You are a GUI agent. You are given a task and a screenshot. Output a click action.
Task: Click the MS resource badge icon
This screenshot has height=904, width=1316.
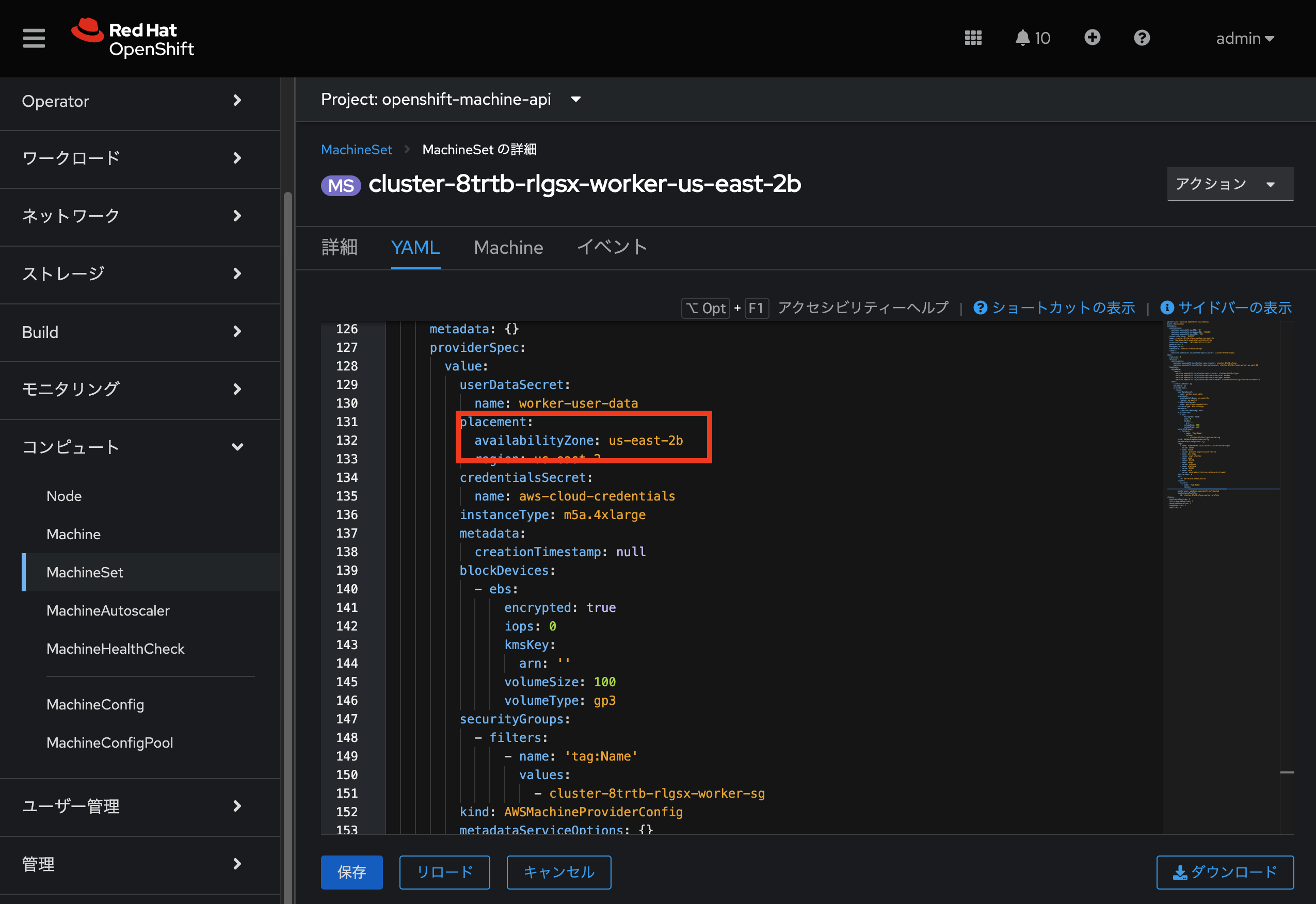pos(341,185)
